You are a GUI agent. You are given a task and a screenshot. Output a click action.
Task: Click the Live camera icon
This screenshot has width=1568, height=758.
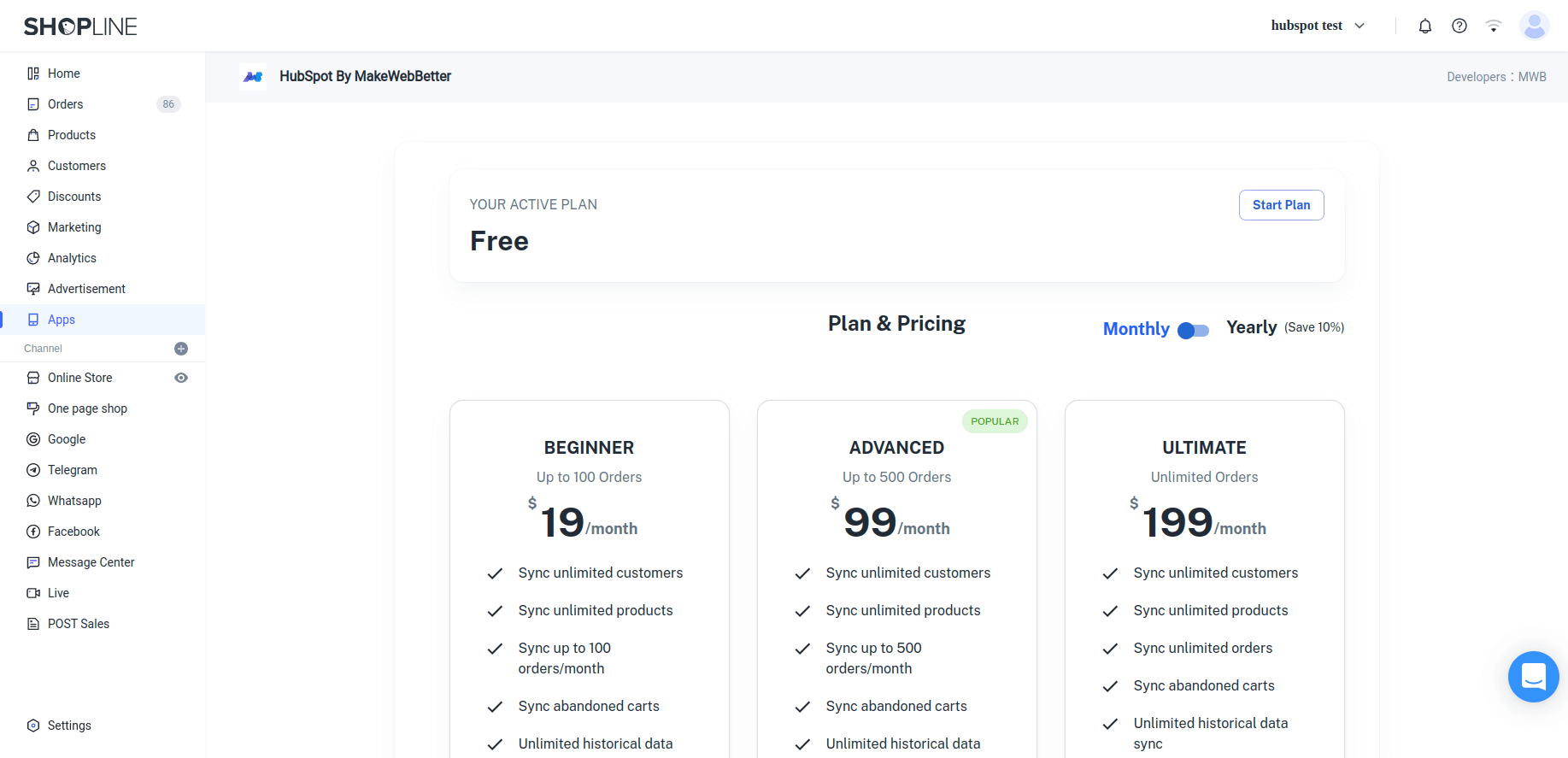pyautogui.click(x=33, y=593)
